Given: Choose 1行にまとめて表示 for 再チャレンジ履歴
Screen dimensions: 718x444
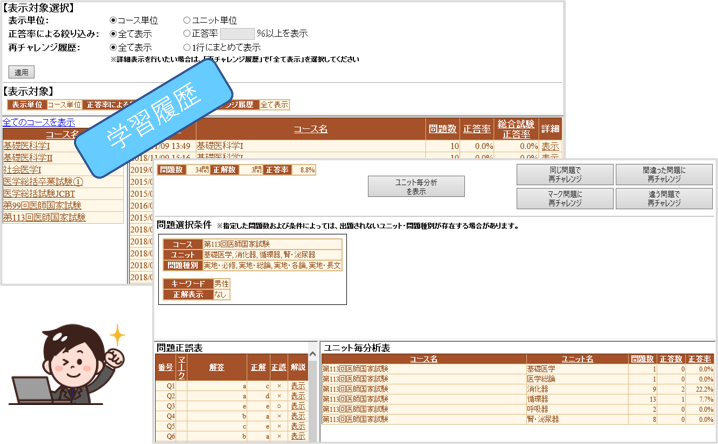Looking at the screenshot, I should 187,46.
